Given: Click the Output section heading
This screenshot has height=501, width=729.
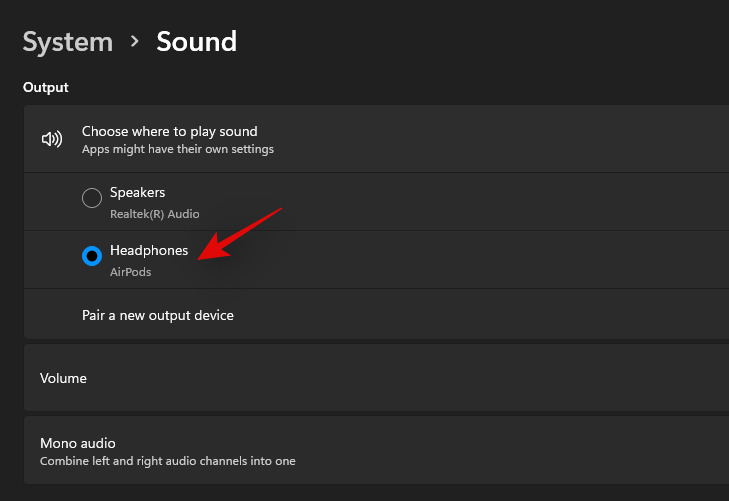Looking at the screenshot, I should coord(46,87).
